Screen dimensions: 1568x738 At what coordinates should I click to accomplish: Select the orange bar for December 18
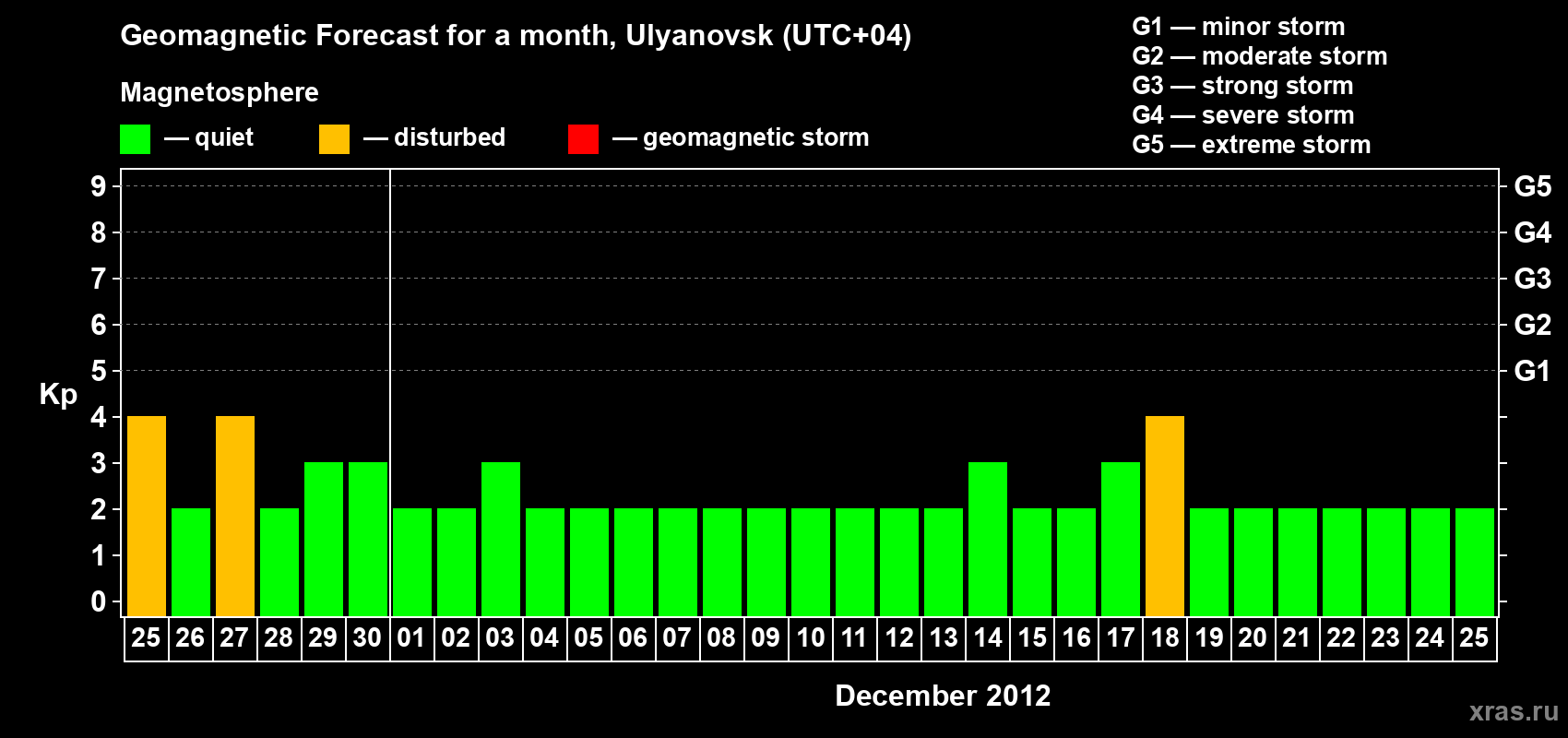[1165, 516]
